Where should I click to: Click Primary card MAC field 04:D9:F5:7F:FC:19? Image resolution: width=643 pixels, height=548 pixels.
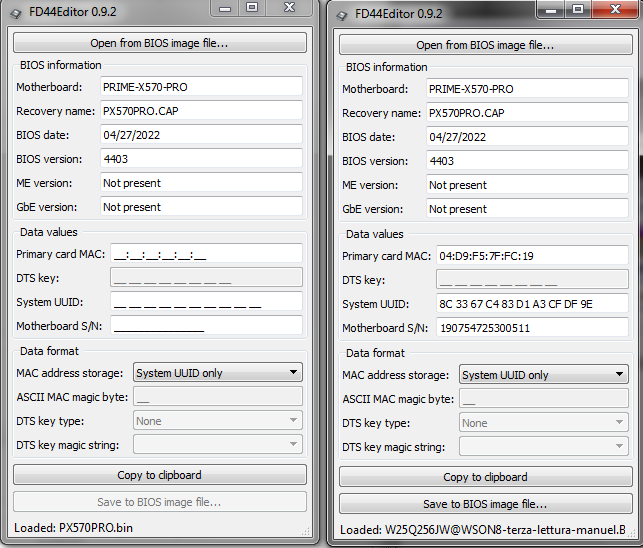click(x=532, y=256)
